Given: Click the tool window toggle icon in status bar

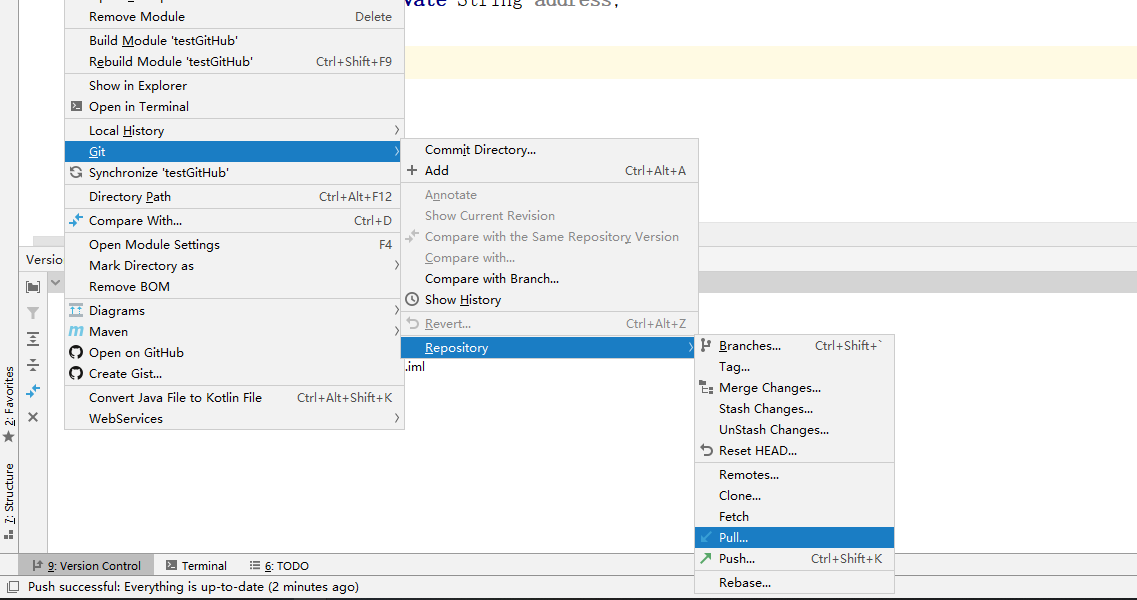Looking at the screenshot, I should pos(12,587).
